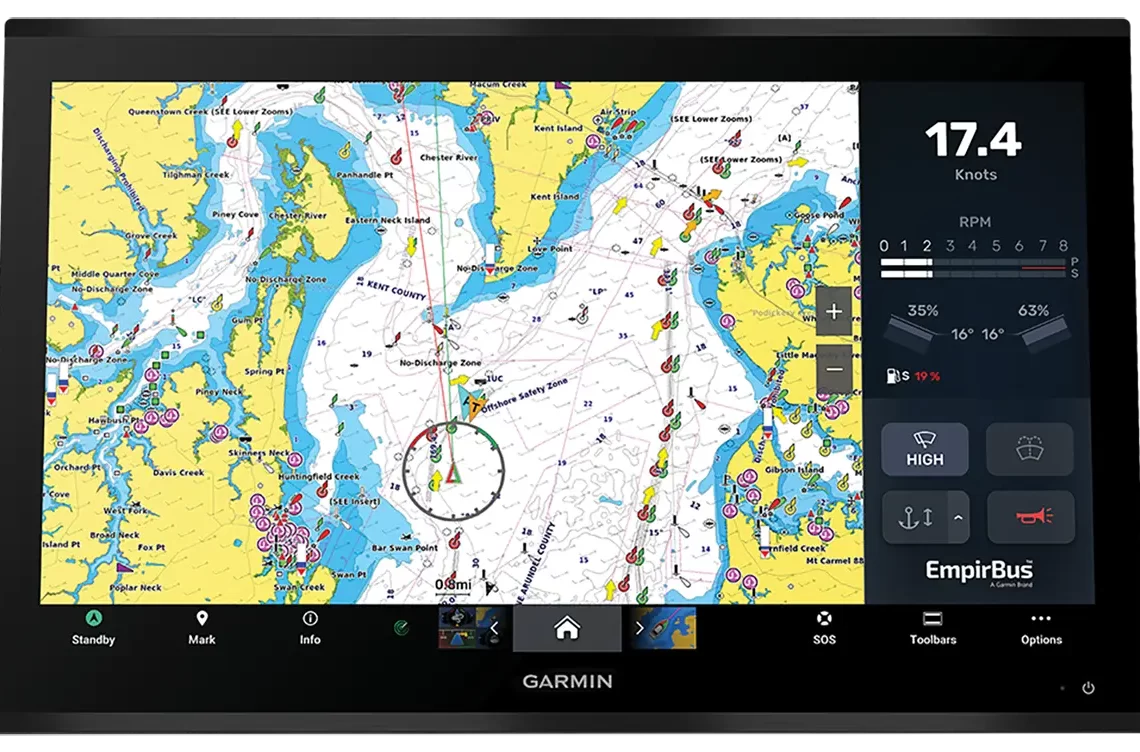The width and height of the screenshot is (1140, 752).
Task: Tap the anchor windlass control
Action: (x=915, y=518)
